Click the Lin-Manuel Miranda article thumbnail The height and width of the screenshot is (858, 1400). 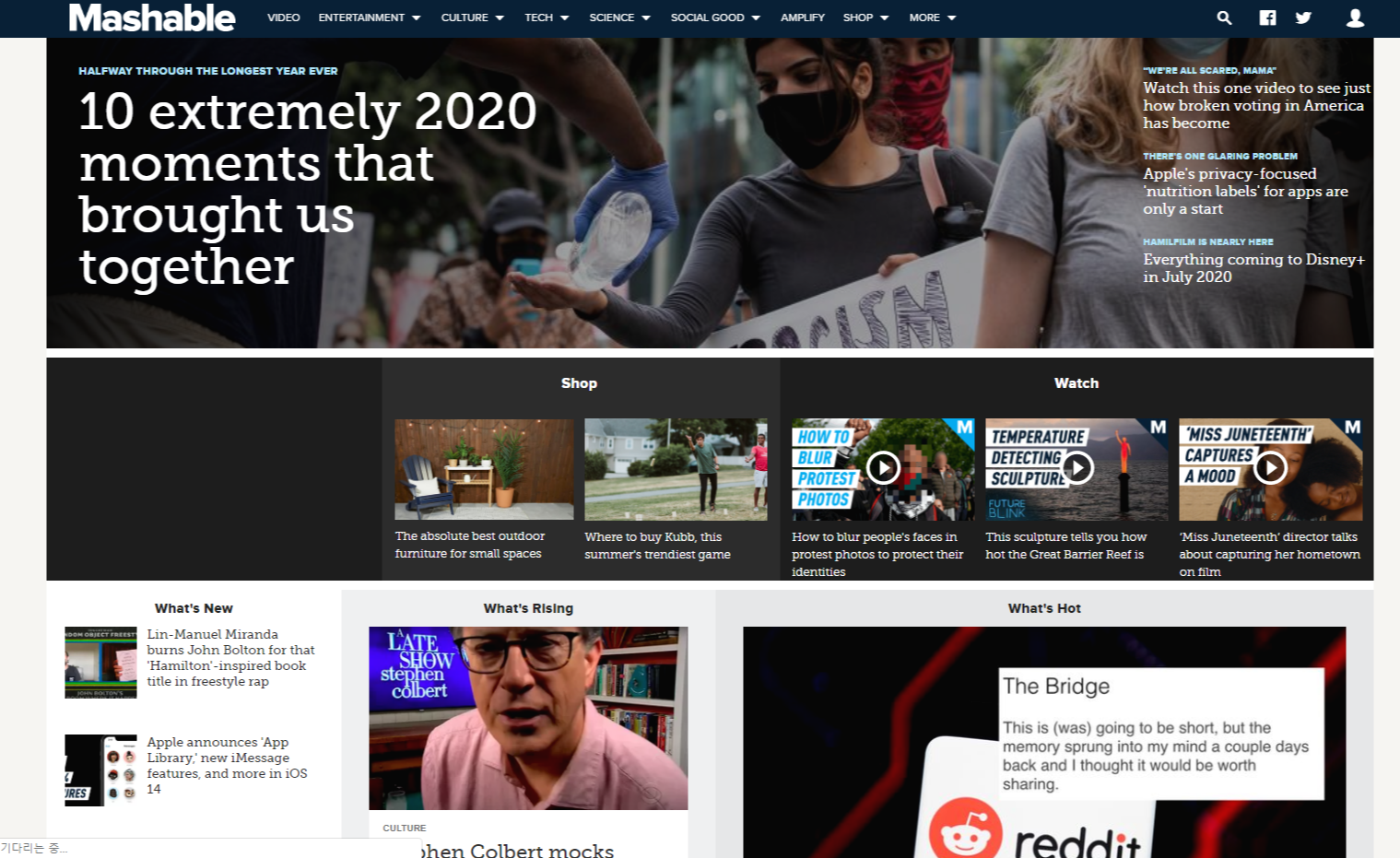pyautogui.click(x=100, y=663)
